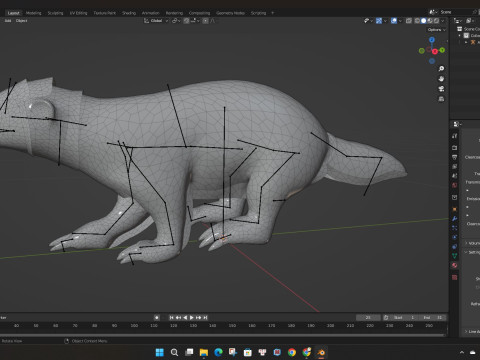480x360 pixels.
Task: Open the Modifiers properties wrench tab
Action: 455,219
